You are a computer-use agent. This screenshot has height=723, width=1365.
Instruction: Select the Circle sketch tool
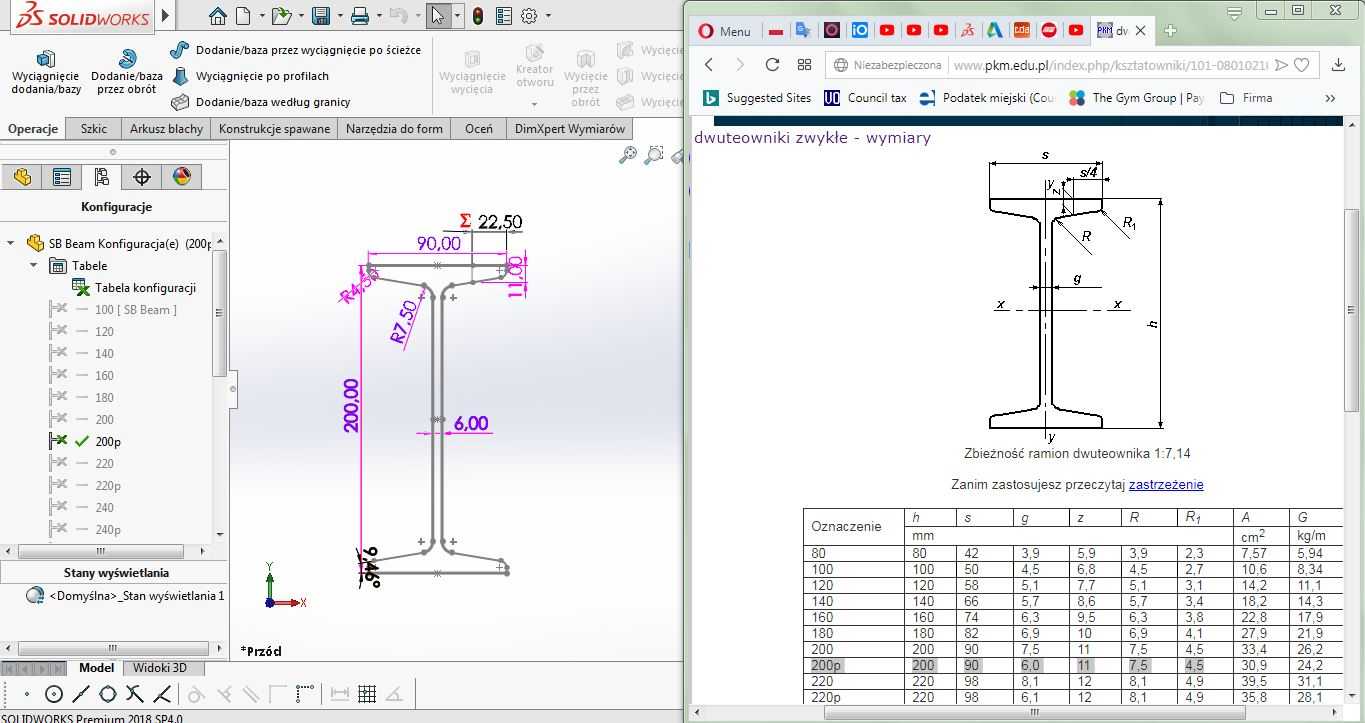[54, 694]
